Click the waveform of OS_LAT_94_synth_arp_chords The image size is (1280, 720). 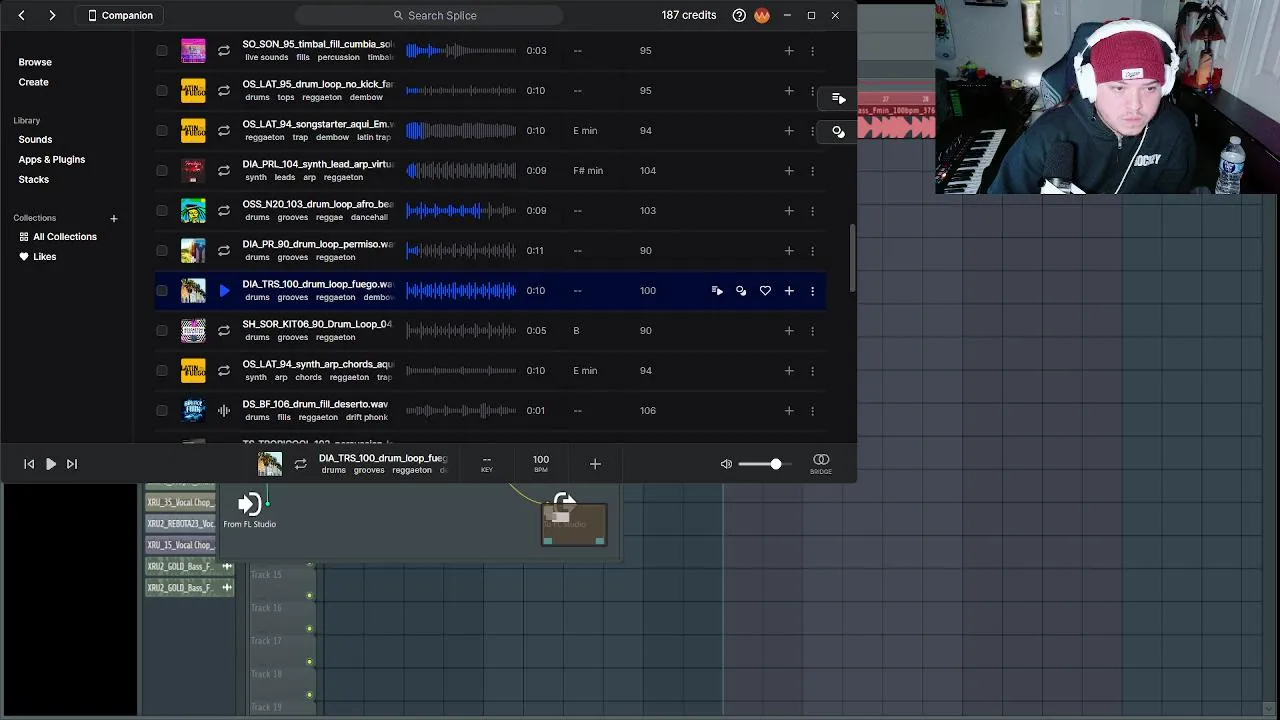click(461, 370)
